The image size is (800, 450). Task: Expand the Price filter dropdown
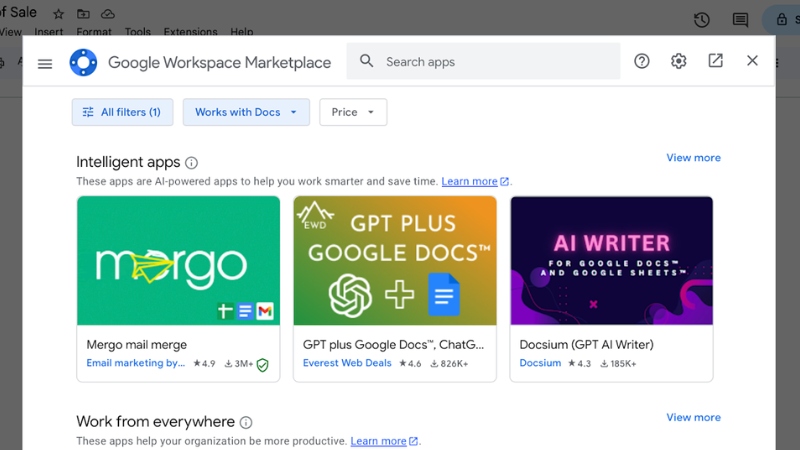[x=353, y=112]
